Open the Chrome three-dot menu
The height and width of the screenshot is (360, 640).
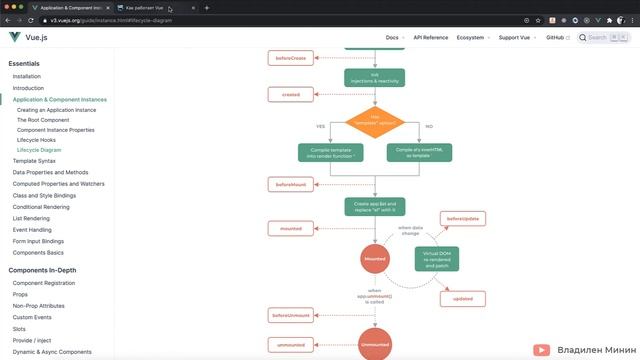tap(632, 20)
